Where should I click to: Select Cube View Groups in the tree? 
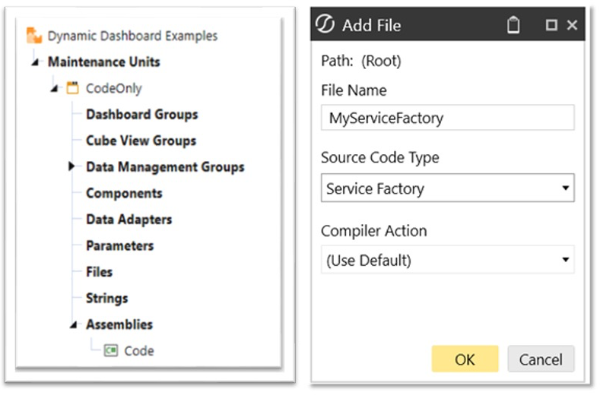141,140
